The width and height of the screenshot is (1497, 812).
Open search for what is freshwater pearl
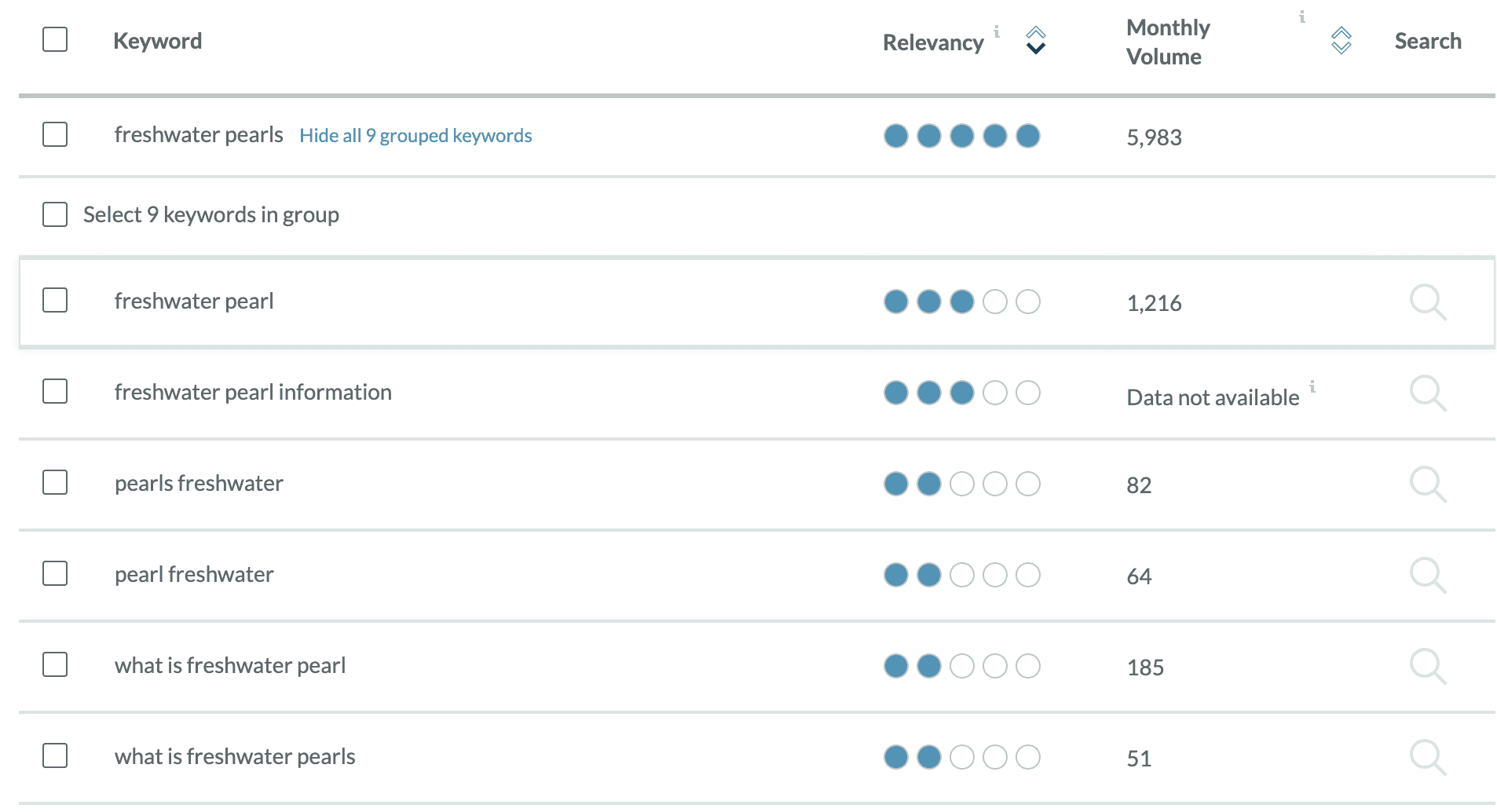(1427, 667)
